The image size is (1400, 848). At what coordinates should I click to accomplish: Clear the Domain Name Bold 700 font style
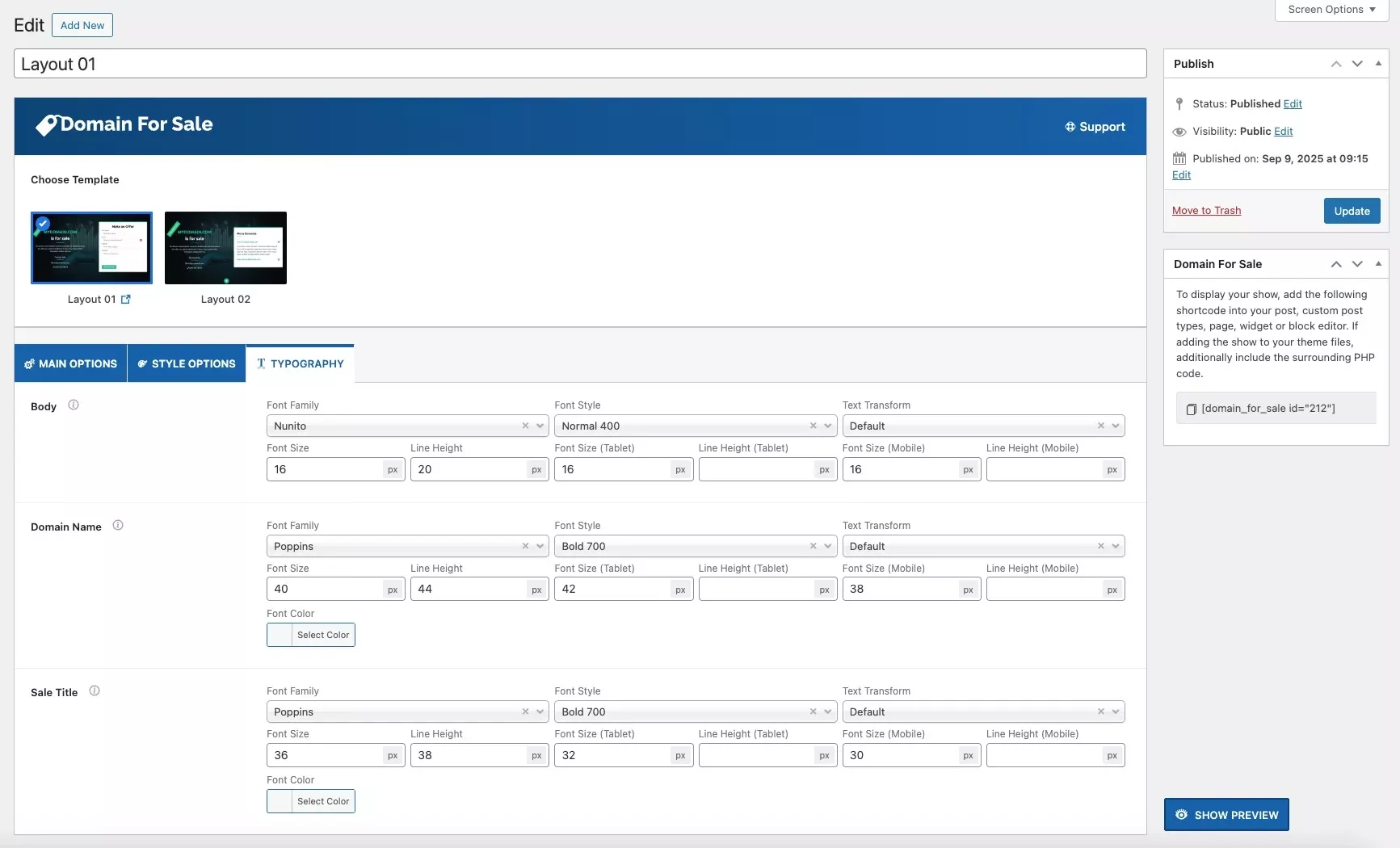813,547
